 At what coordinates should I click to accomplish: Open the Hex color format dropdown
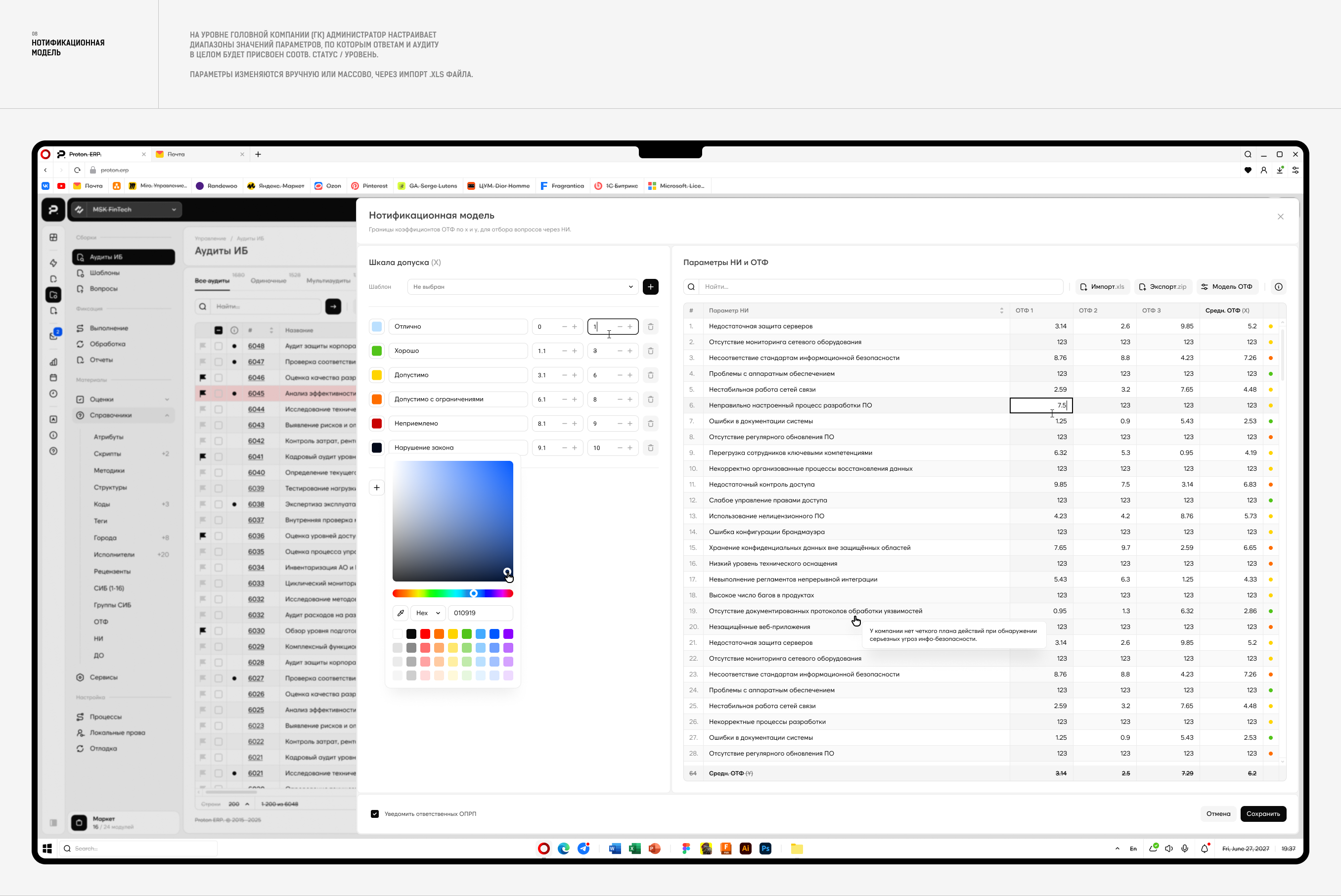tap(428, 613)
